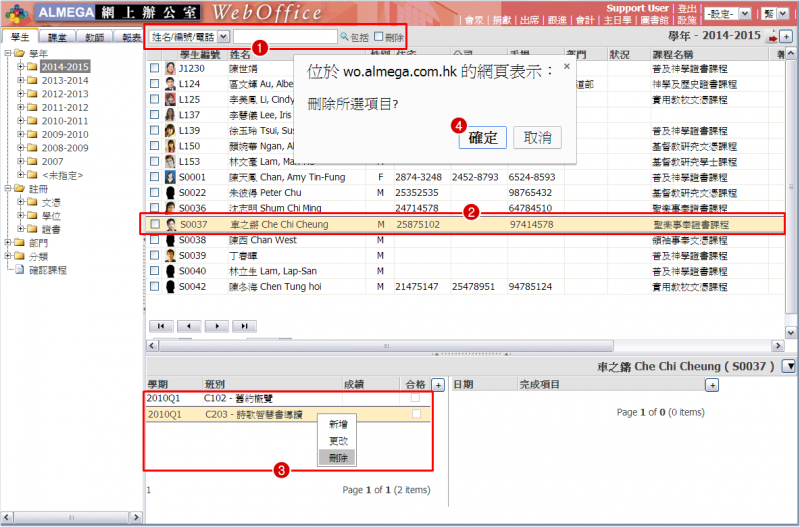Image resolution: width=800 pixels, height=527 pixels.
Task: Add new student with top-right plus icon
Action: (786, 37)
